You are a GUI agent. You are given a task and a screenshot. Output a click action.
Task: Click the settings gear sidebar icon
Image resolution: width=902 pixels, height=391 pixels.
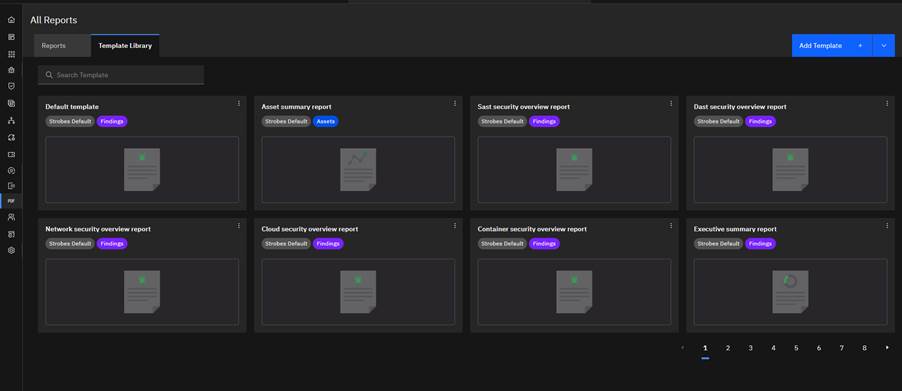pos(11,251)
